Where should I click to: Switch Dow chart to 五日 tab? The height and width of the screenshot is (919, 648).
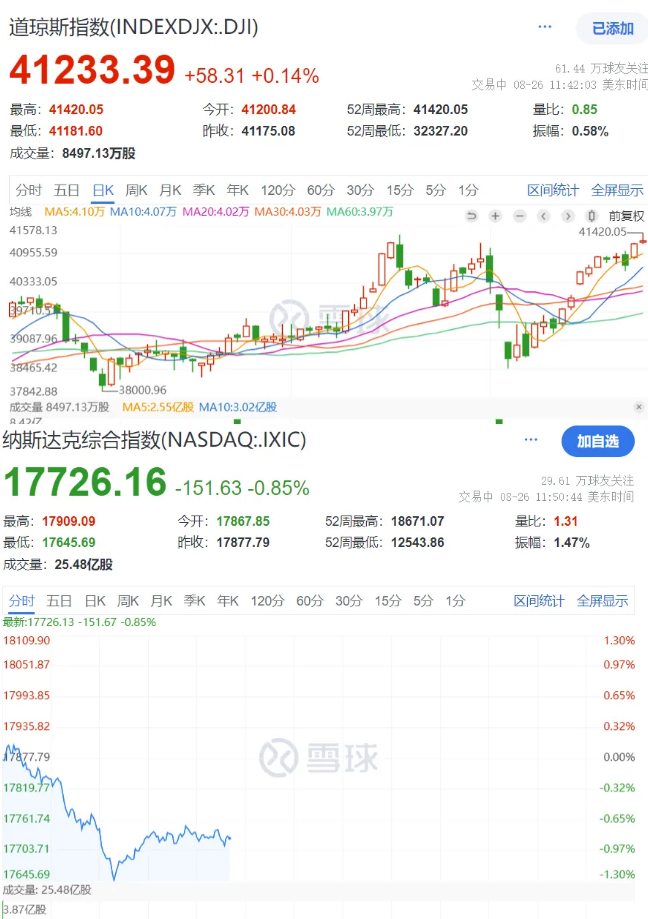[x=66, y=190]
